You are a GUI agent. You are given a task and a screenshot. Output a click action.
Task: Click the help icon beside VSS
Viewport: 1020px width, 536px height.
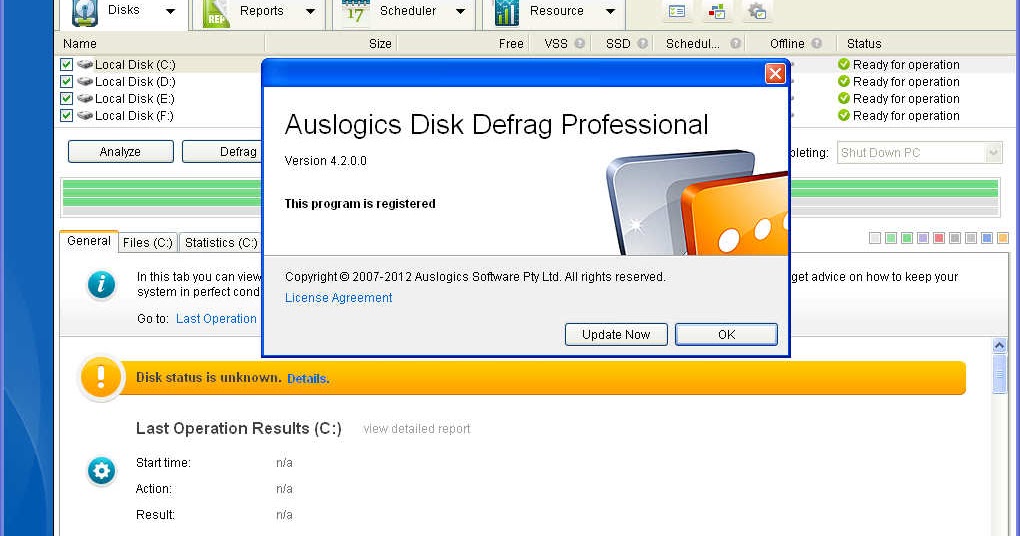tap(579, 44)
